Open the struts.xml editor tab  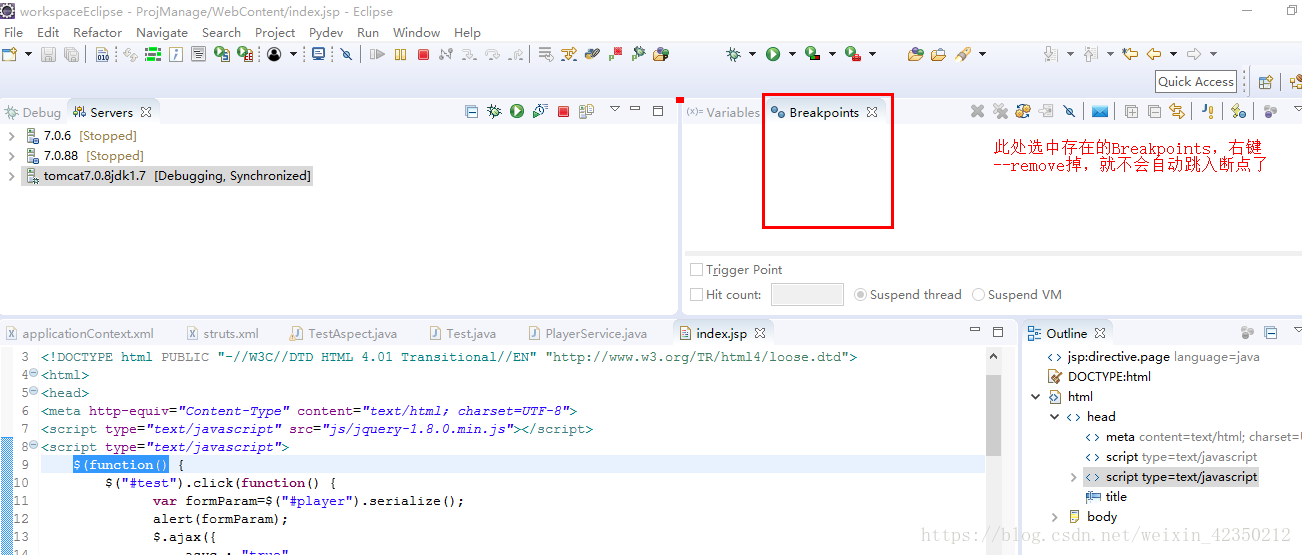coord(222,334)
